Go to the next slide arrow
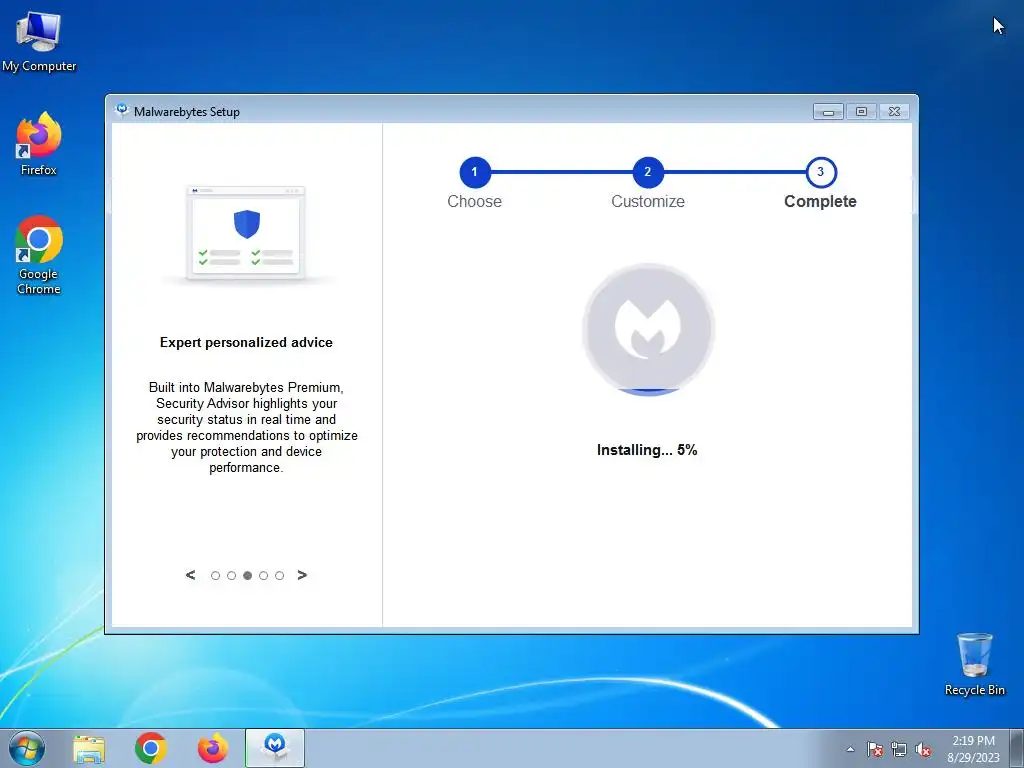This screenshot has height=768, width=1024. pyautogui.click(x=302, y=575)
